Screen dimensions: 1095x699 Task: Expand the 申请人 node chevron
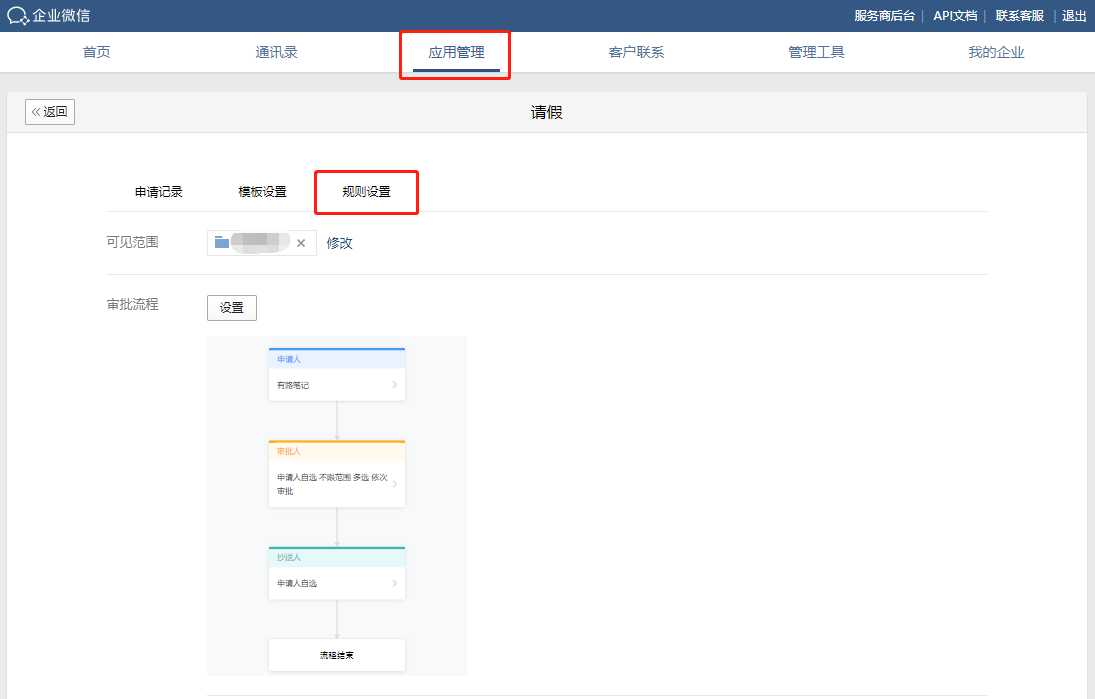click(394, 385)
